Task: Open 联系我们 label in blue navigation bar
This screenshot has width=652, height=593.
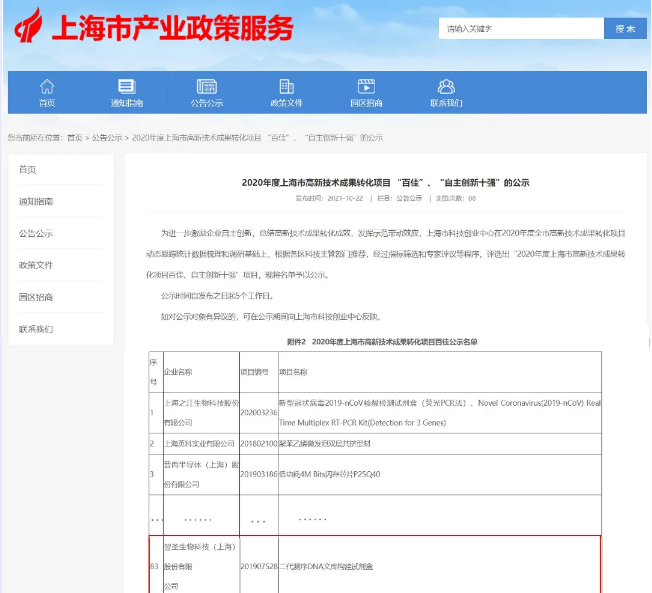Action: pos(446,103)
